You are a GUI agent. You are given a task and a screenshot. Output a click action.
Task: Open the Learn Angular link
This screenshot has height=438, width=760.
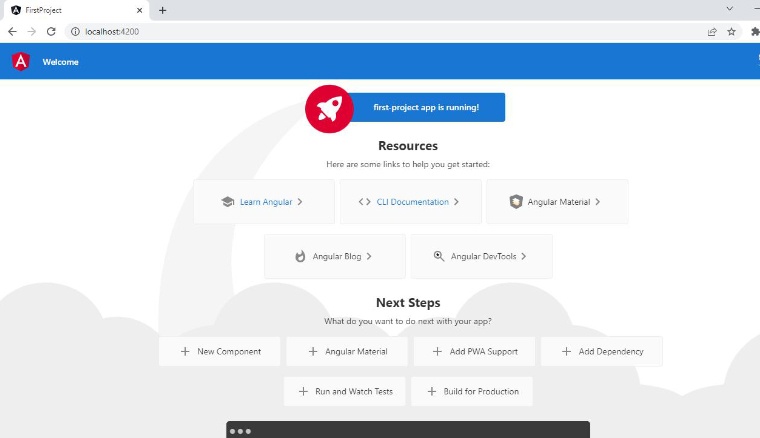[x=264, y=202]
